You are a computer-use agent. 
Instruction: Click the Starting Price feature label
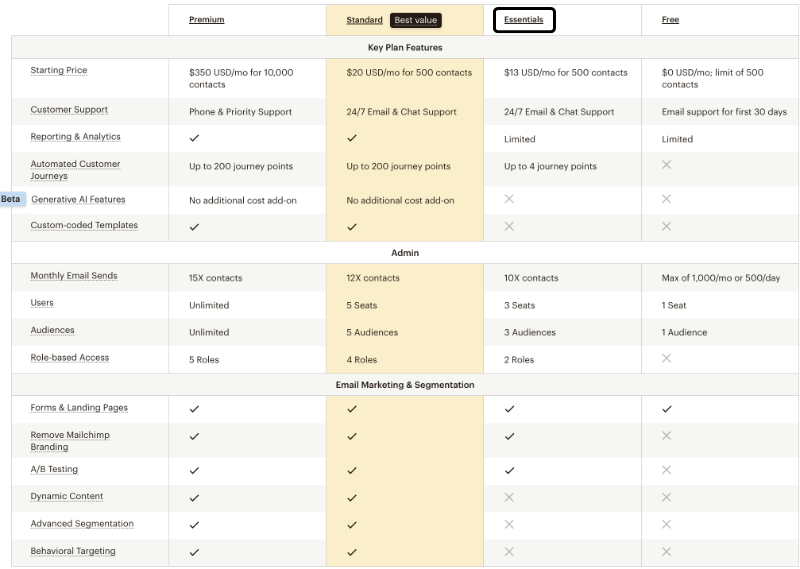[x=59, y=70]
